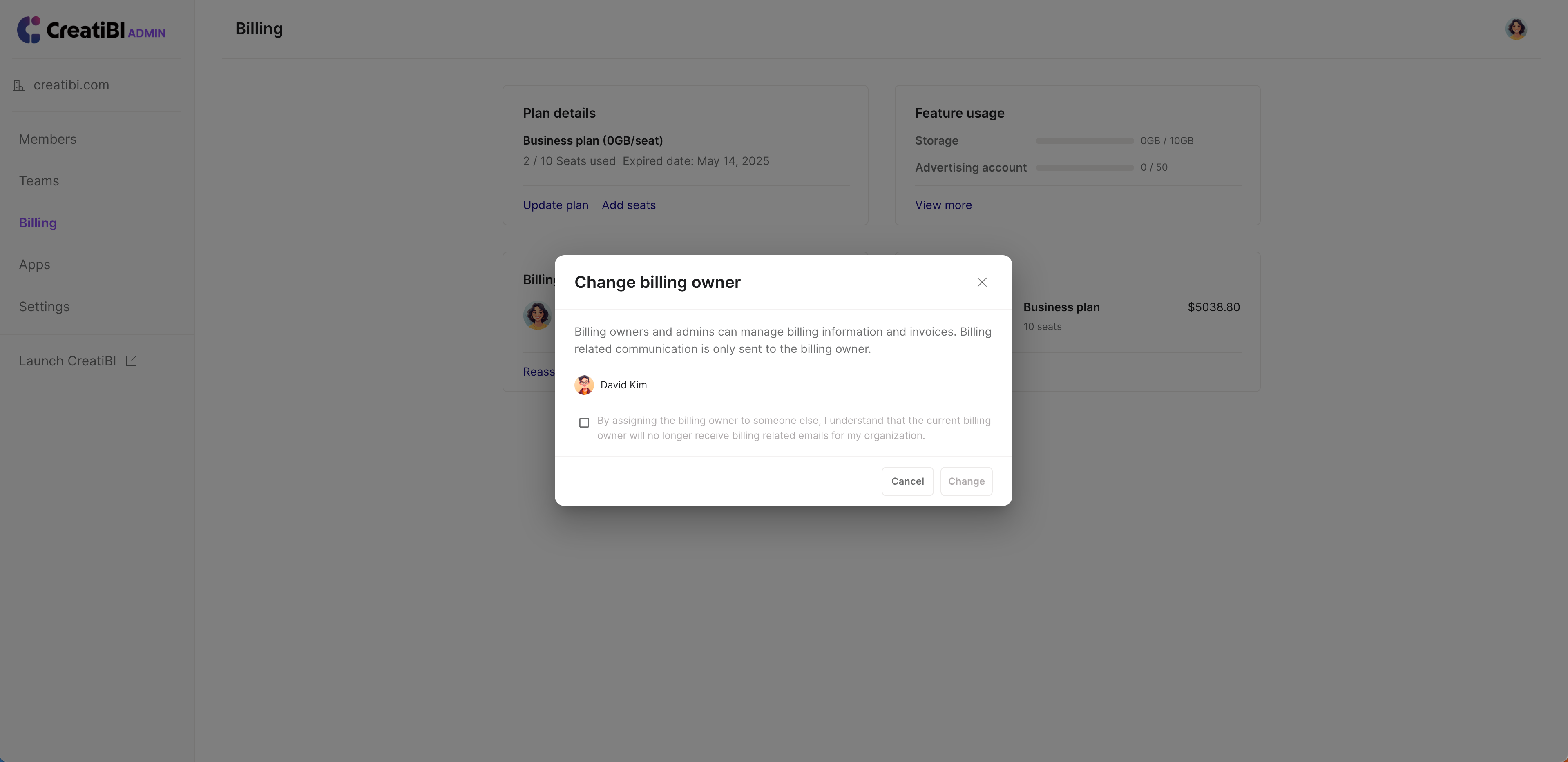1568x762 pixels.
Task: Close the Change billing owner dialog
Action: 982,283
